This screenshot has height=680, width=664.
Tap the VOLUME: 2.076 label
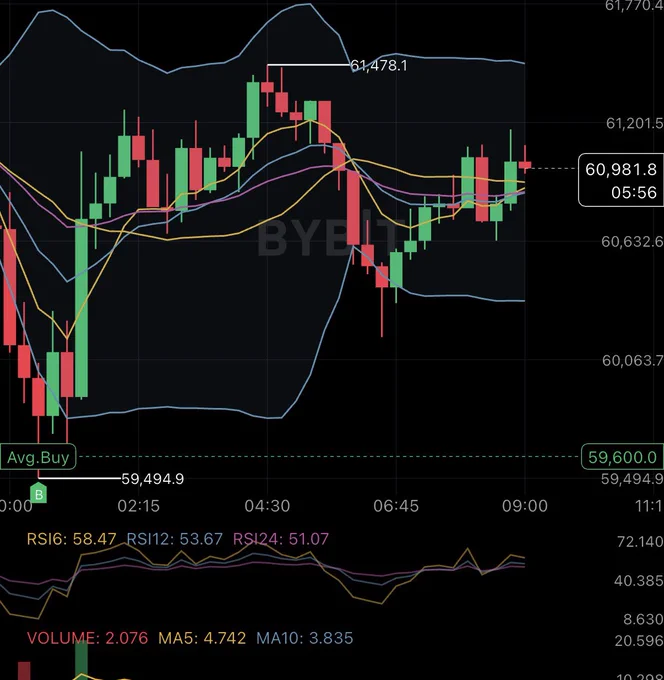coord(87,638)
